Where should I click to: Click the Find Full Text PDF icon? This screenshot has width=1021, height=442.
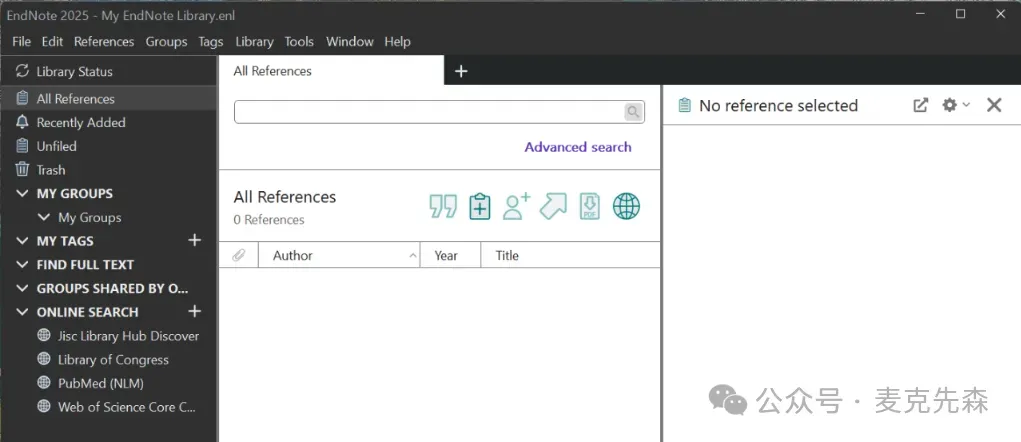click(x=590, y=206)
